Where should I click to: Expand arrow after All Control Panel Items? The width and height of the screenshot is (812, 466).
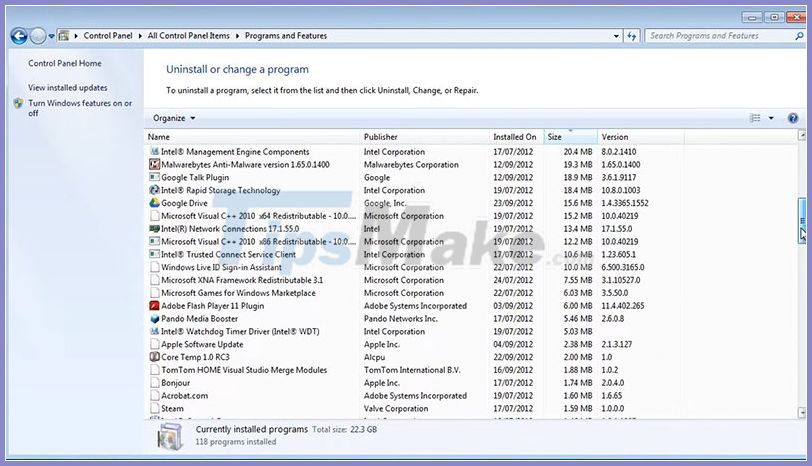tap(237, 36)
